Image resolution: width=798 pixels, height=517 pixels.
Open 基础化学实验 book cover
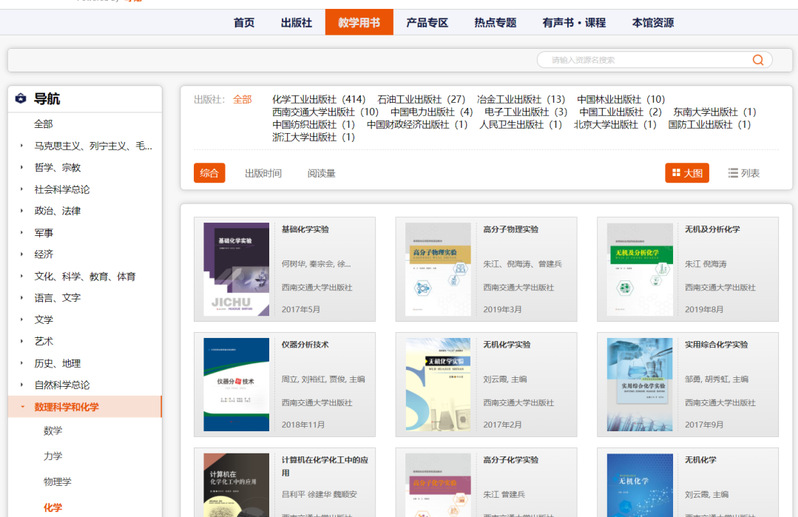(236, 270)
